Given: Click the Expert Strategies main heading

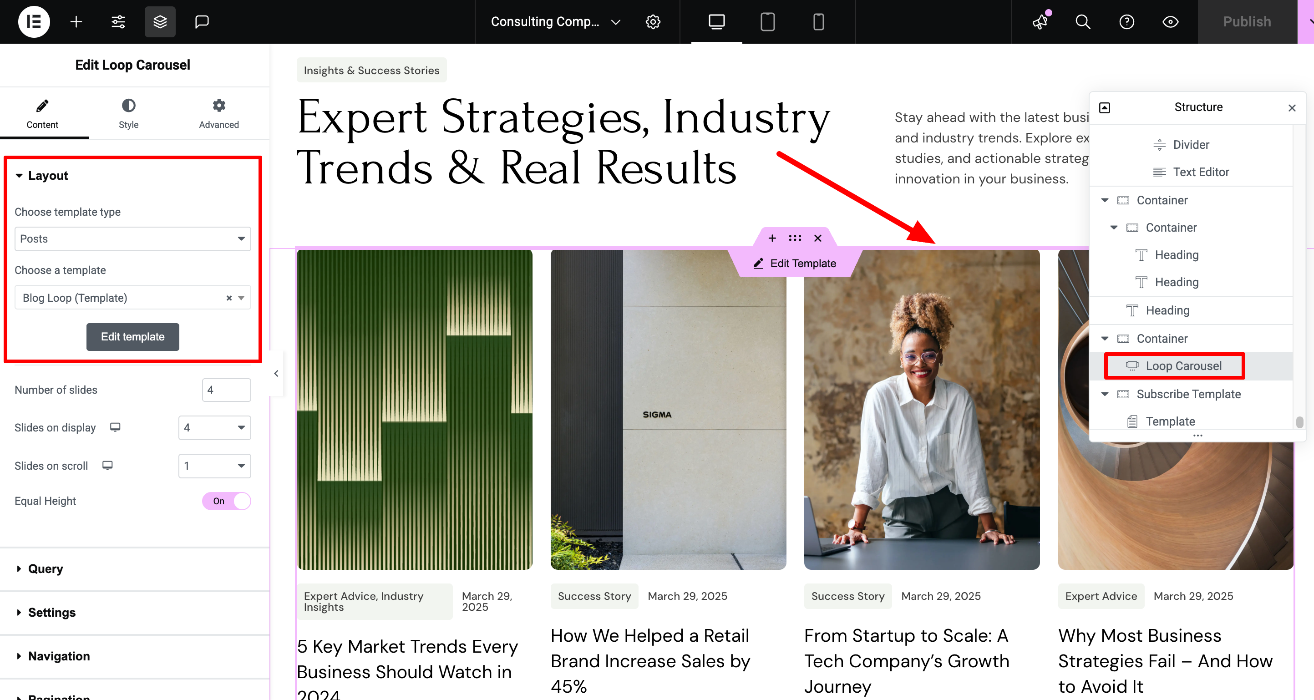Looking at the screenshot, I should pyautogui.click(x=564, y=142).
